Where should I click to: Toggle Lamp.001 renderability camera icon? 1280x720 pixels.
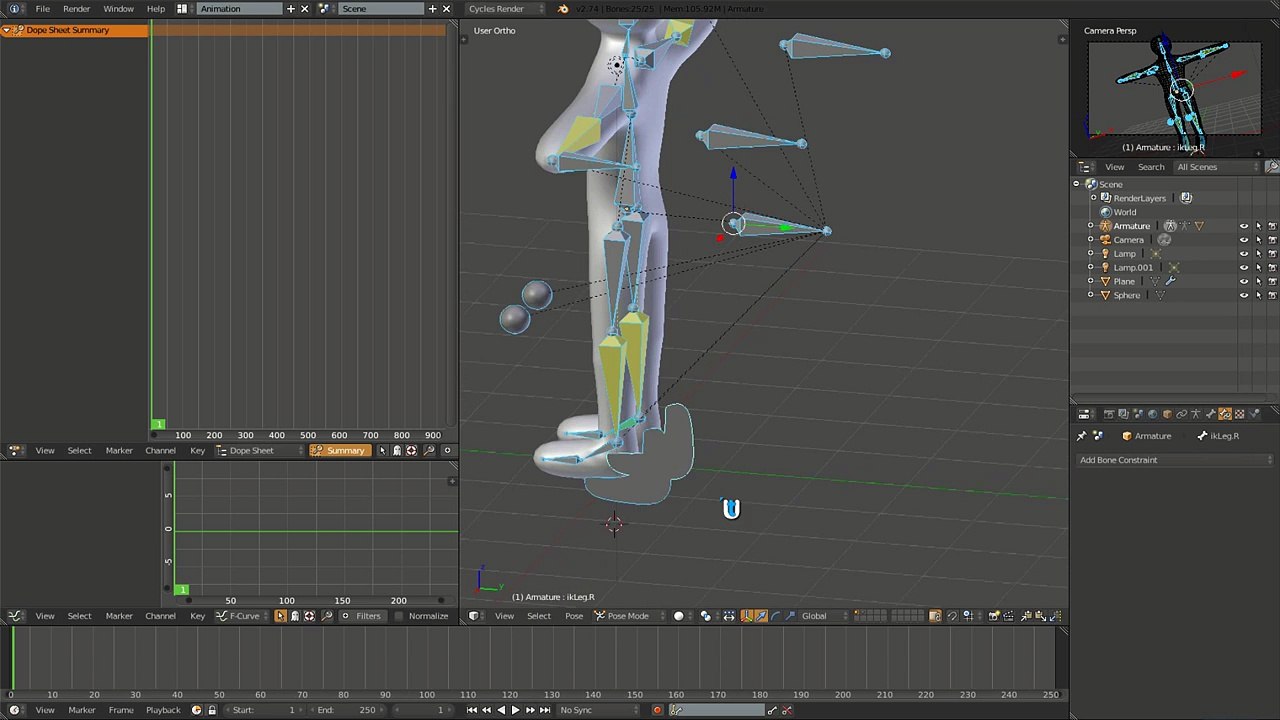(1272, 268)
